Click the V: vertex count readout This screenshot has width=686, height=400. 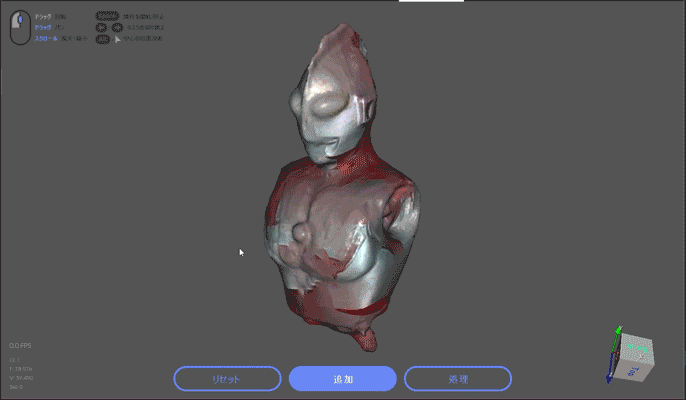pos(21,378)
